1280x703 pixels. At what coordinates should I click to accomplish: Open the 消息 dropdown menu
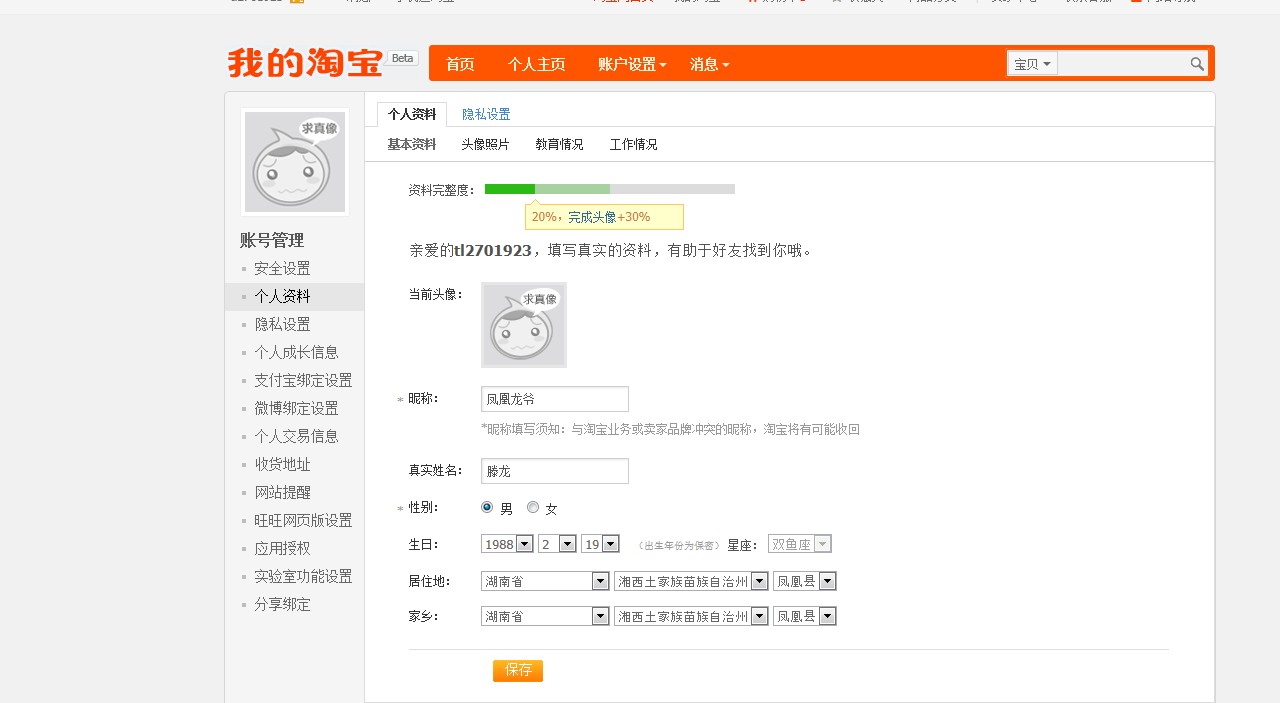pos(709,64)
